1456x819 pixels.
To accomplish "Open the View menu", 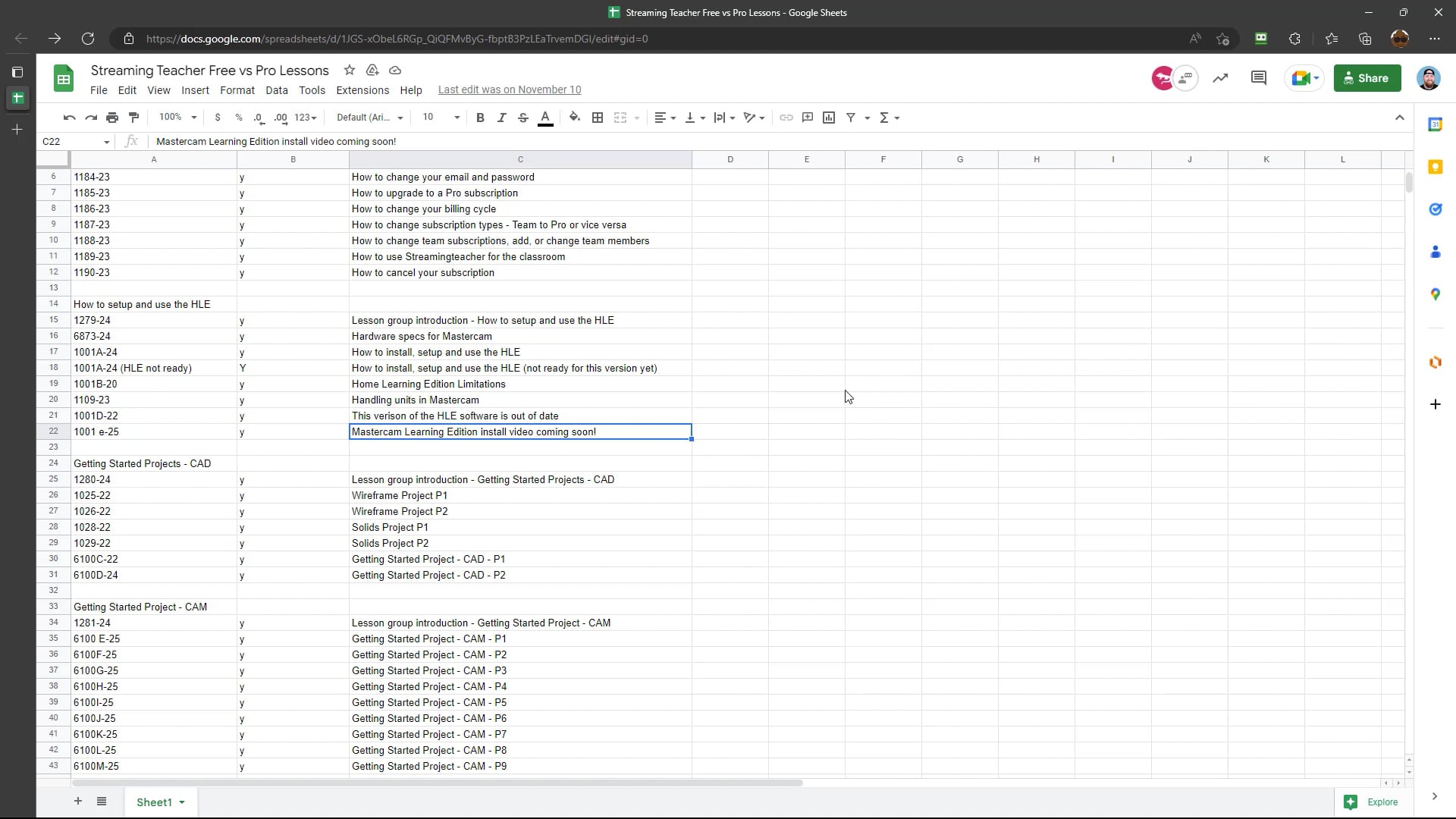I will point(158,90).
